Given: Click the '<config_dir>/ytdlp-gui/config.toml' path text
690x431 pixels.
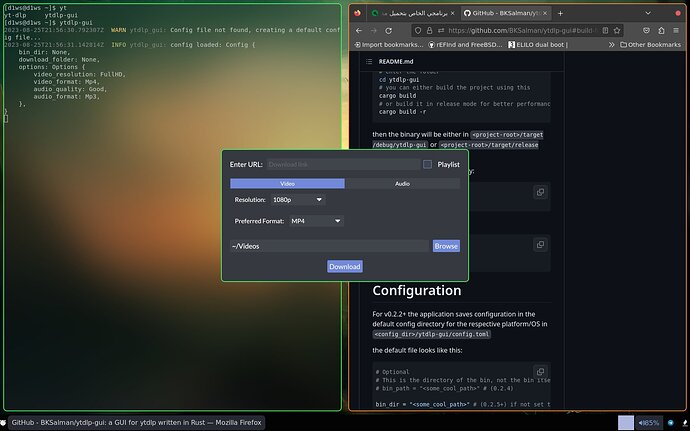Looking at the screenshot, I should click(x=432, y=334).
